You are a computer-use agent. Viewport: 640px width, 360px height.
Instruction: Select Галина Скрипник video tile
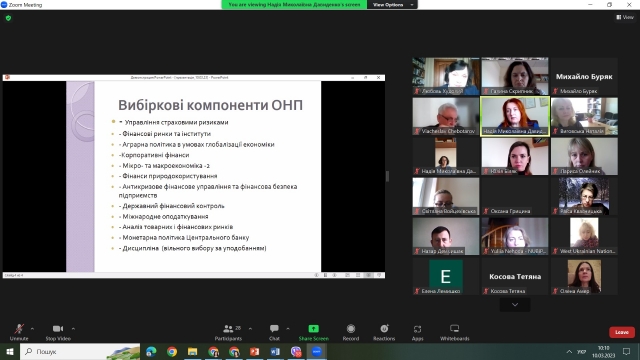click(515, 76)
